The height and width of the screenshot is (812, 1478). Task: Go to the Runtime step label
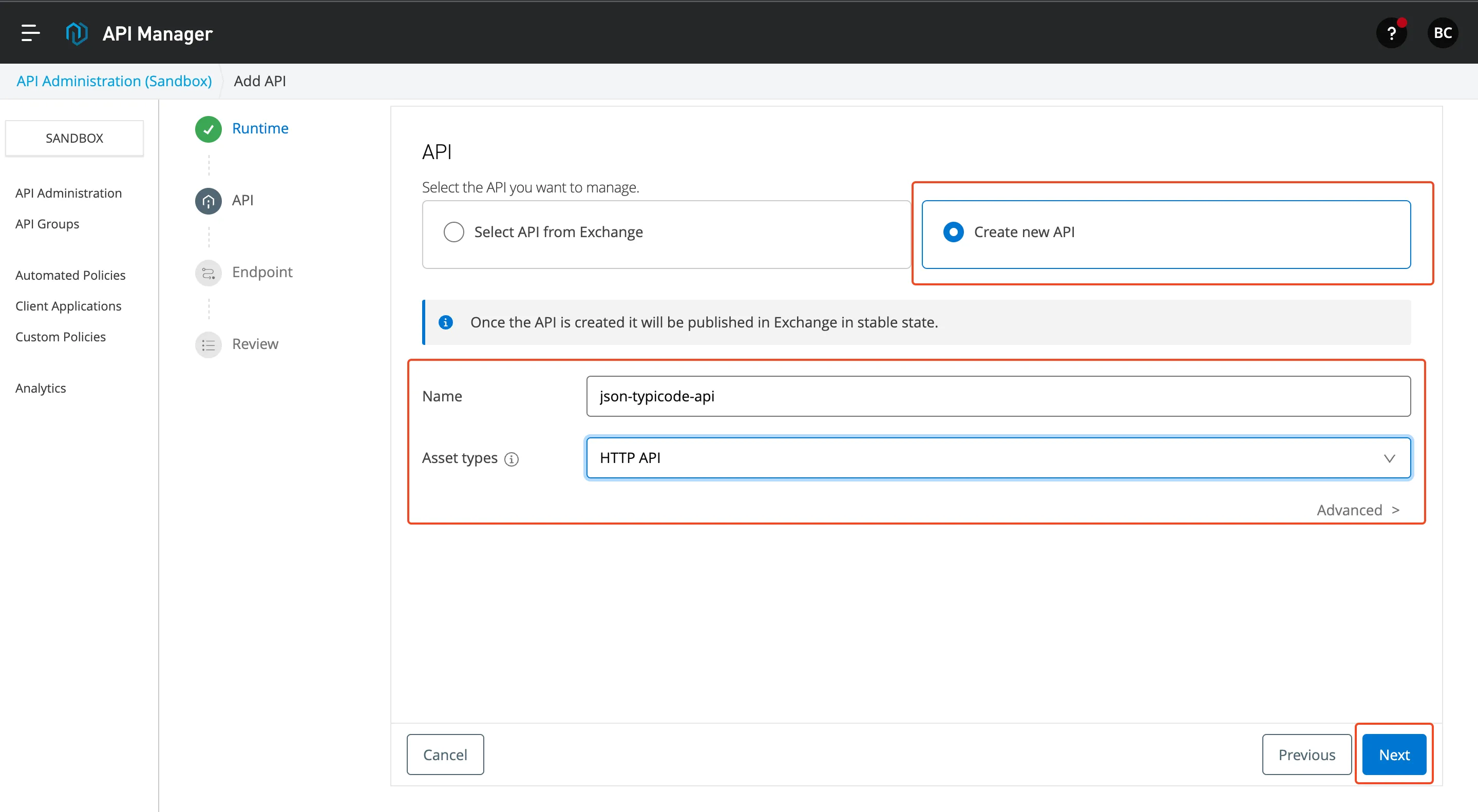click(x=260, y=128)
